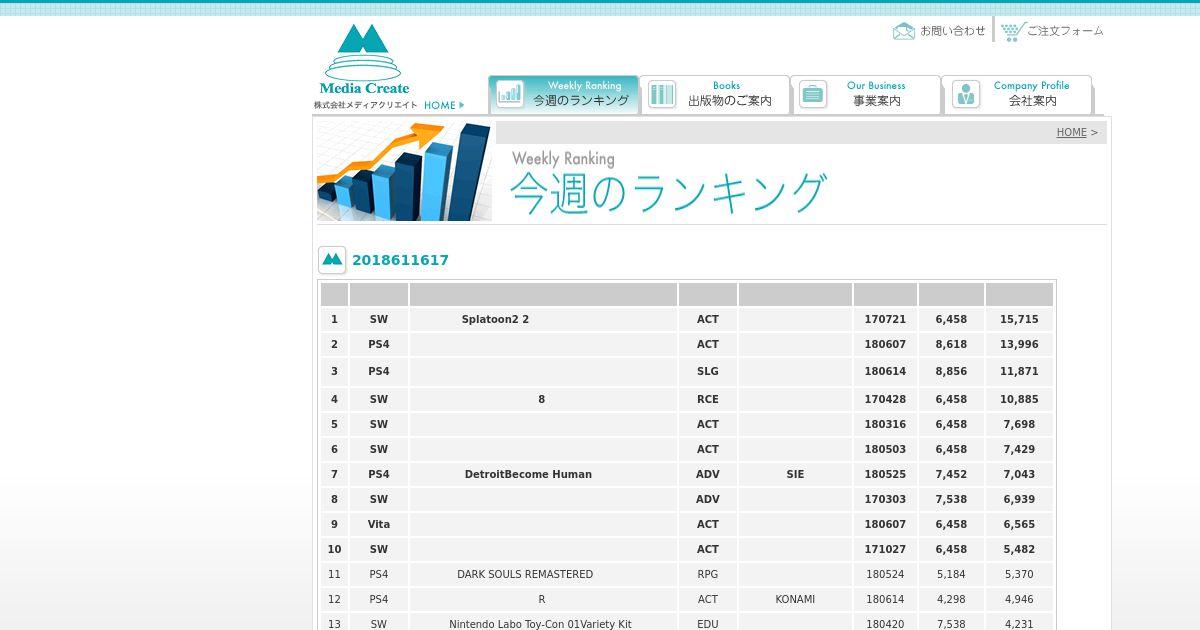Click the 8,856 price cell

951,371
